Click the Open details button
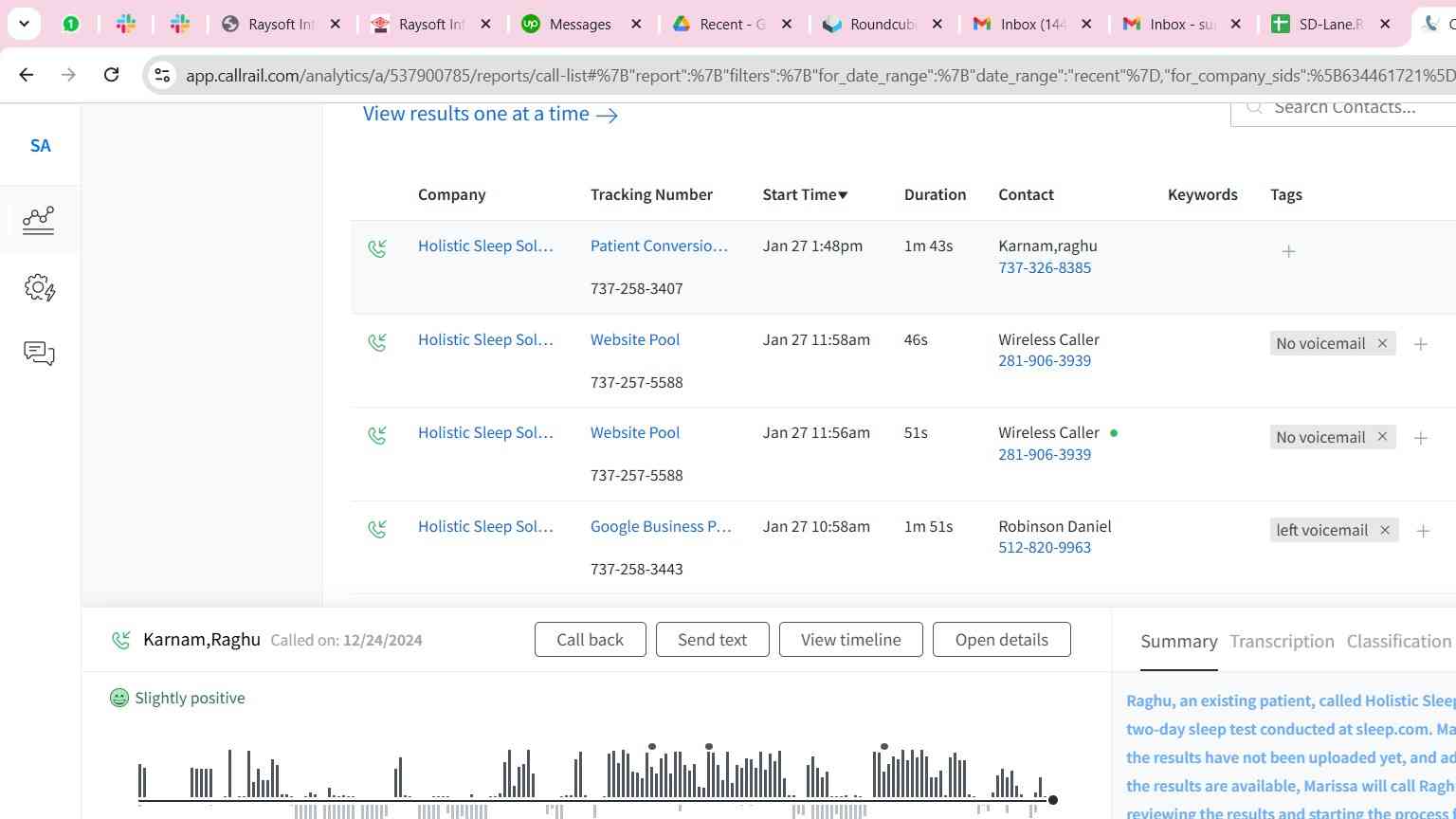Viewport: 1456px width, 819px height. [x=1002, y=640]
